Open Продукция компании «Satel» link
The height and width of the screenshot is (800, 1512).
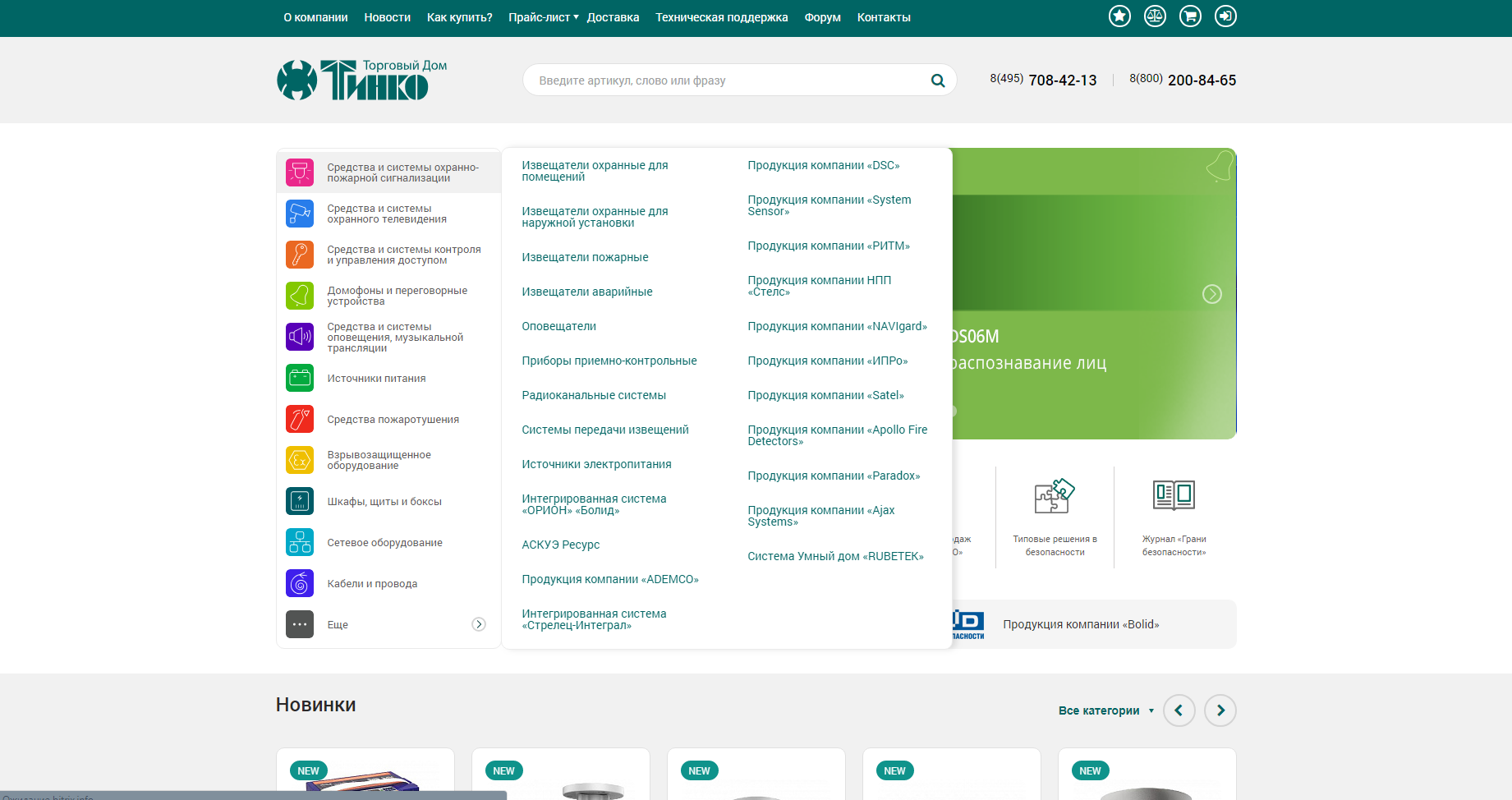pos(826,395)
